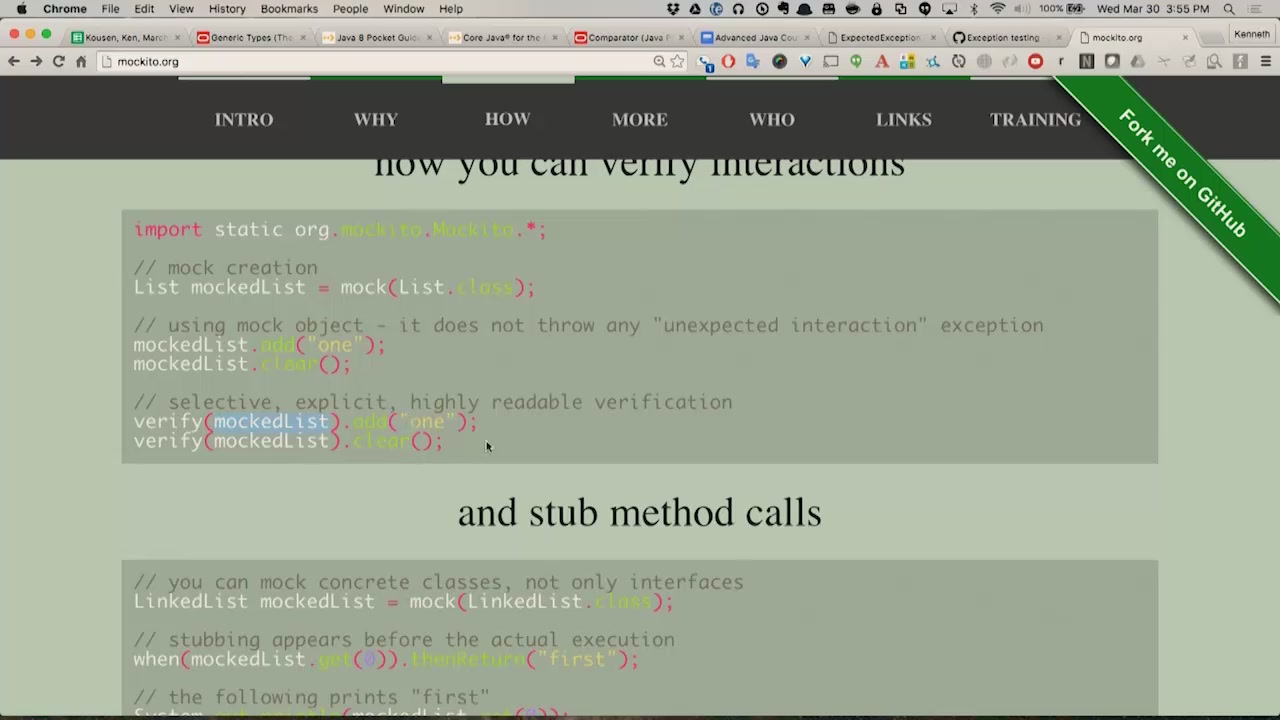Screen dimensions: 1280x720
Task: Go to the MORE section
Action: click(x=640, y=119)
